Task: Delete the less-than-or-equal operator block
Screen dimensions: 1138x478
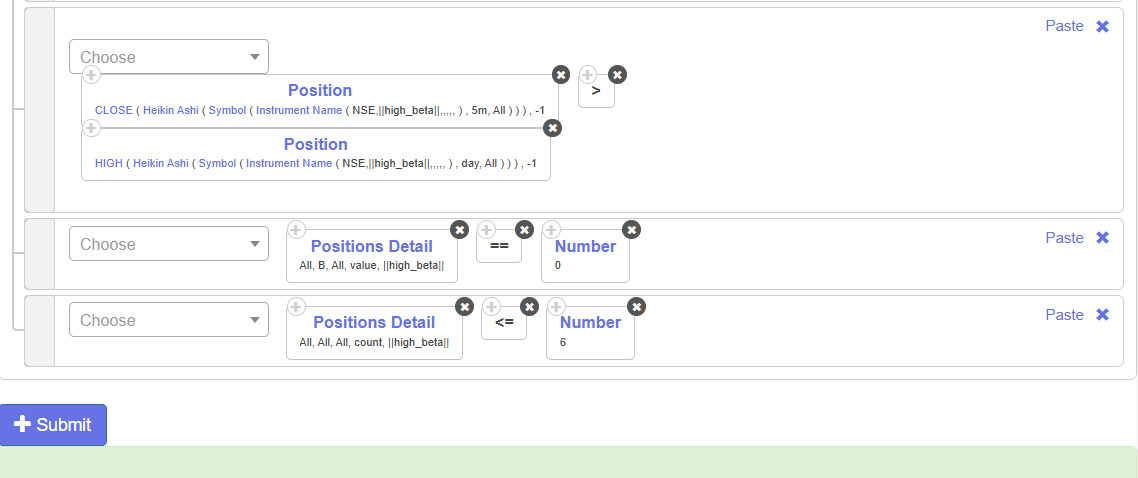Action: pos(529,306)
